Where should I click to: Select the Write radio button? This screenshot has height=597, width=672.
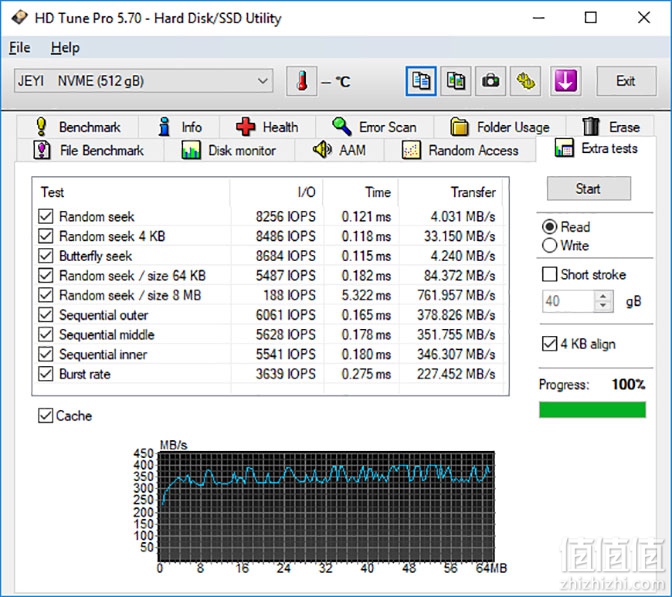(549, 246)
